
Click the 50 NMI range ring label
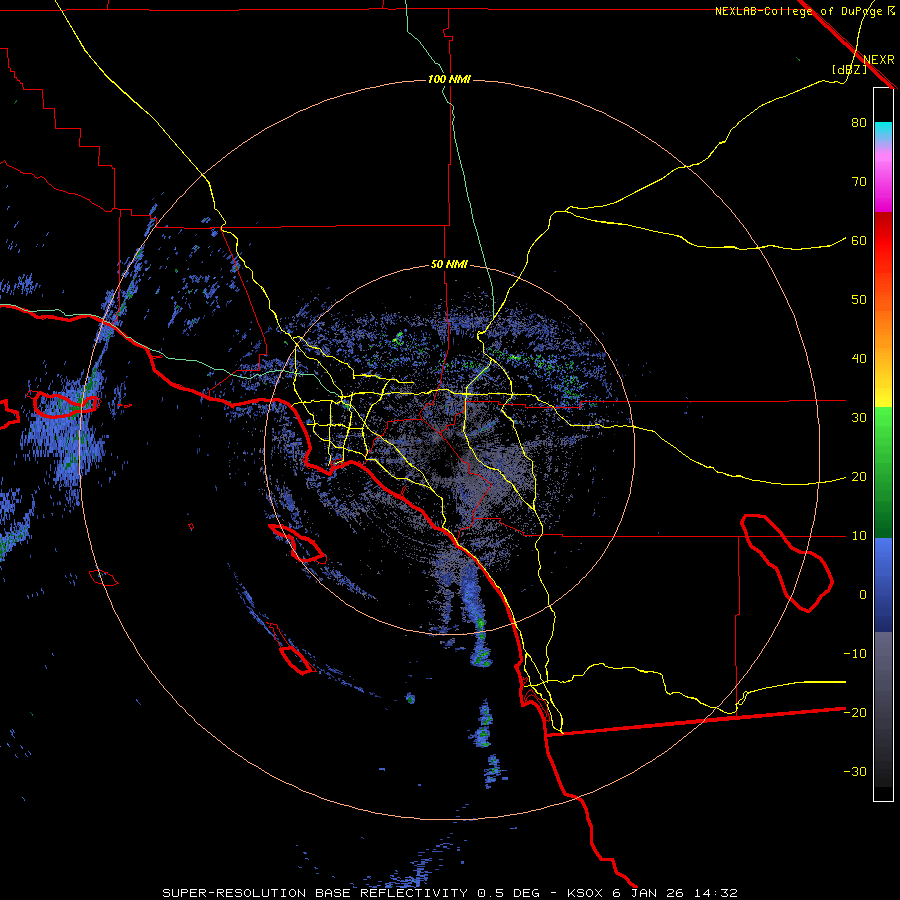pos(449,265)
